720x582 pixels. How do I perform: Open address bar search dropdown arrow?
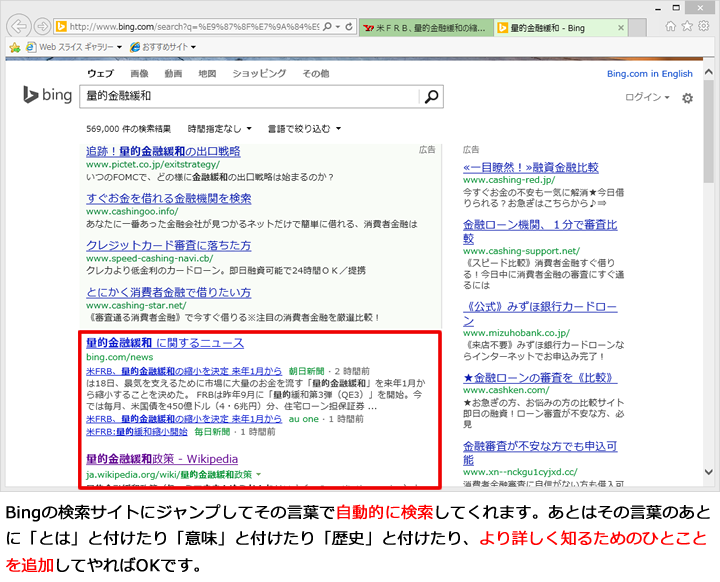pos(338,27)
